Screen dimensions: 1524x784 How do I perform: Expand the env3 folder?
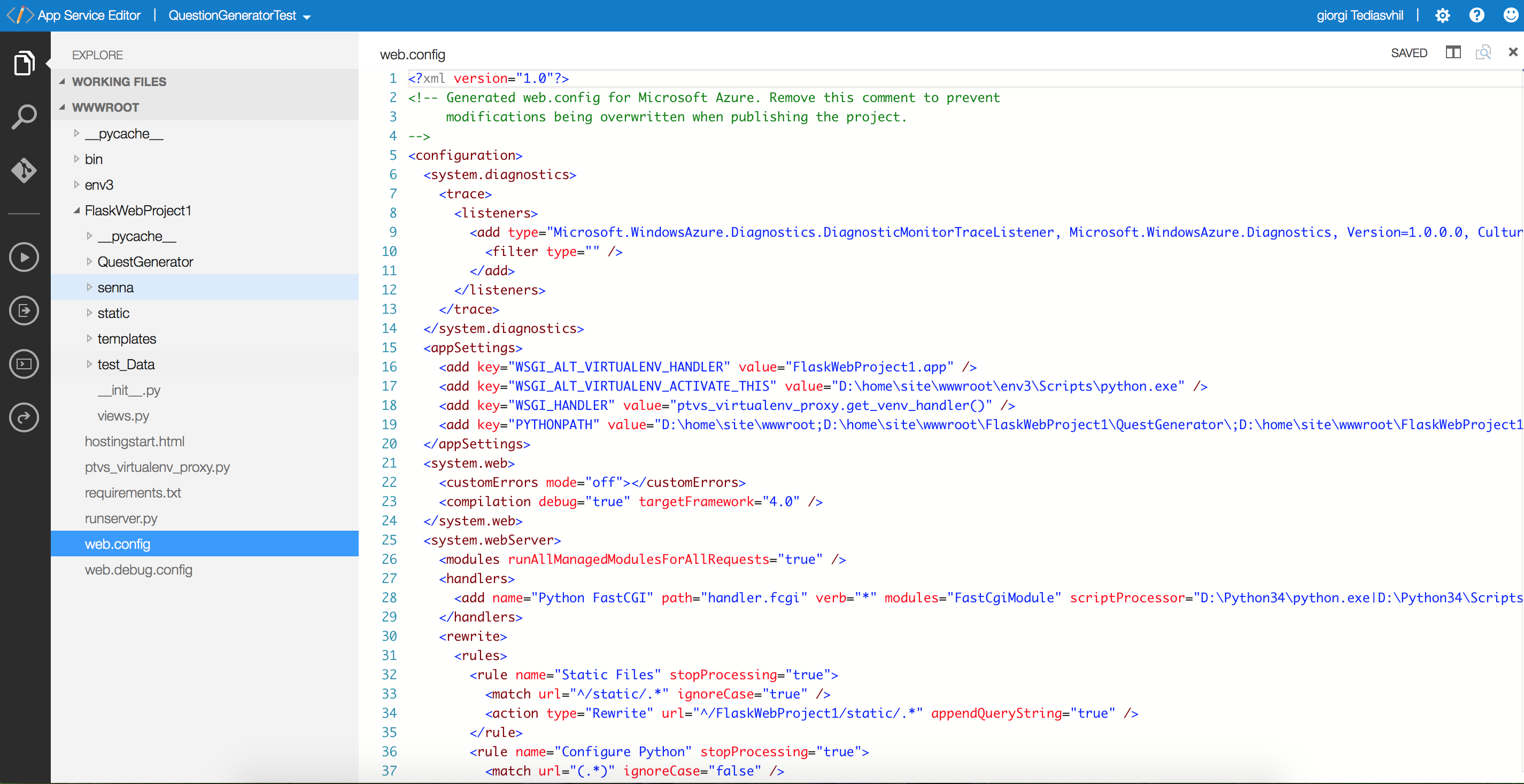[x=76, y=184]
